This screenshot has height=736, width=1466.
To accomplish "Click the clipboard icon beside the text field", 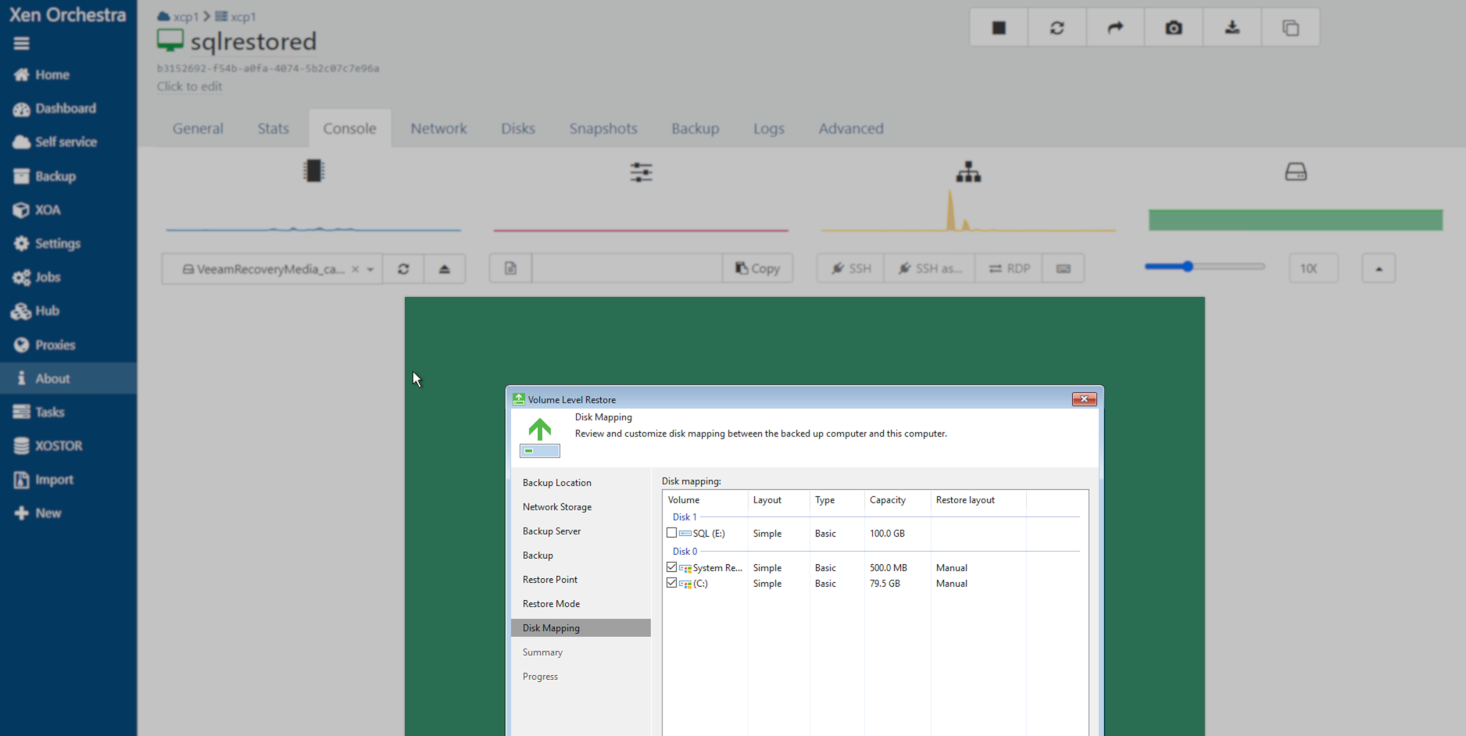I will coord(511,269).
